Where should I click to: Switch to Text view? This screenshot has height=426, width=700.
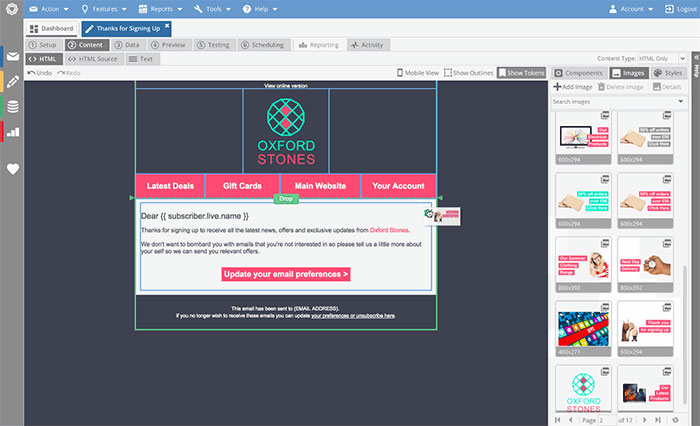[142, 58]
